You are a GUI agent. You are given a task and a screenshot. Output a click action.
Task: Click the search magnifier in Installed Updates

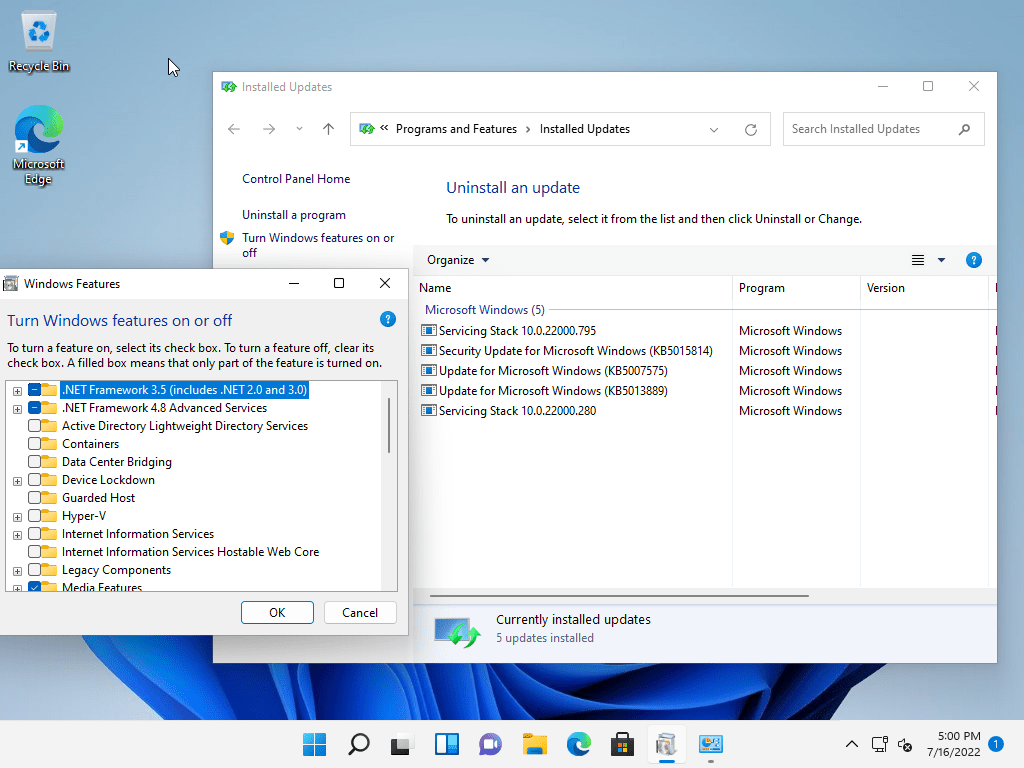(965, 129)
